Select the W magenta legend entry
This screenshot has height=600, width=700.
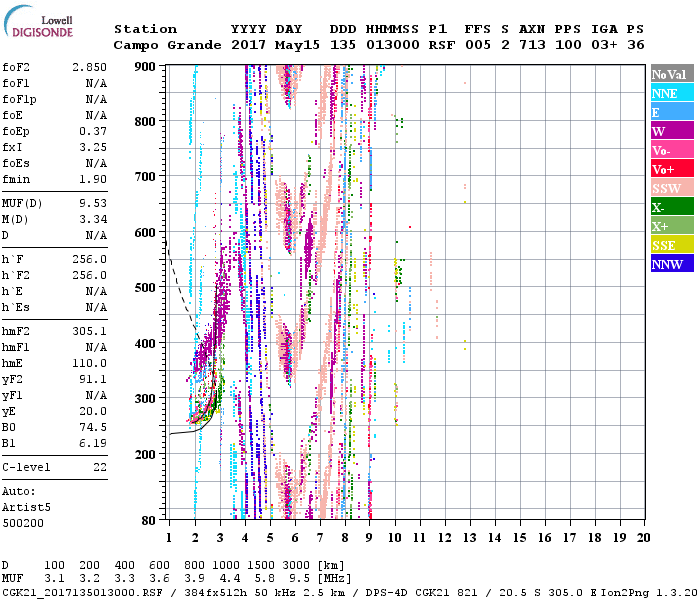click(x=670, y=131)
